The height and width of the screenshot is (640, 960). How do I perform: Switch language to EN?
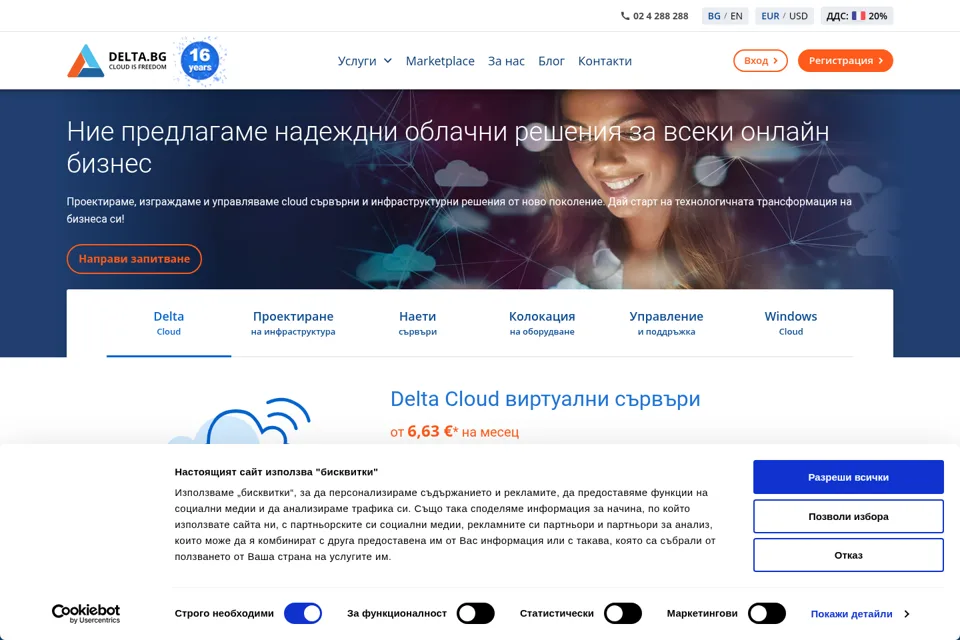point(737,16)
